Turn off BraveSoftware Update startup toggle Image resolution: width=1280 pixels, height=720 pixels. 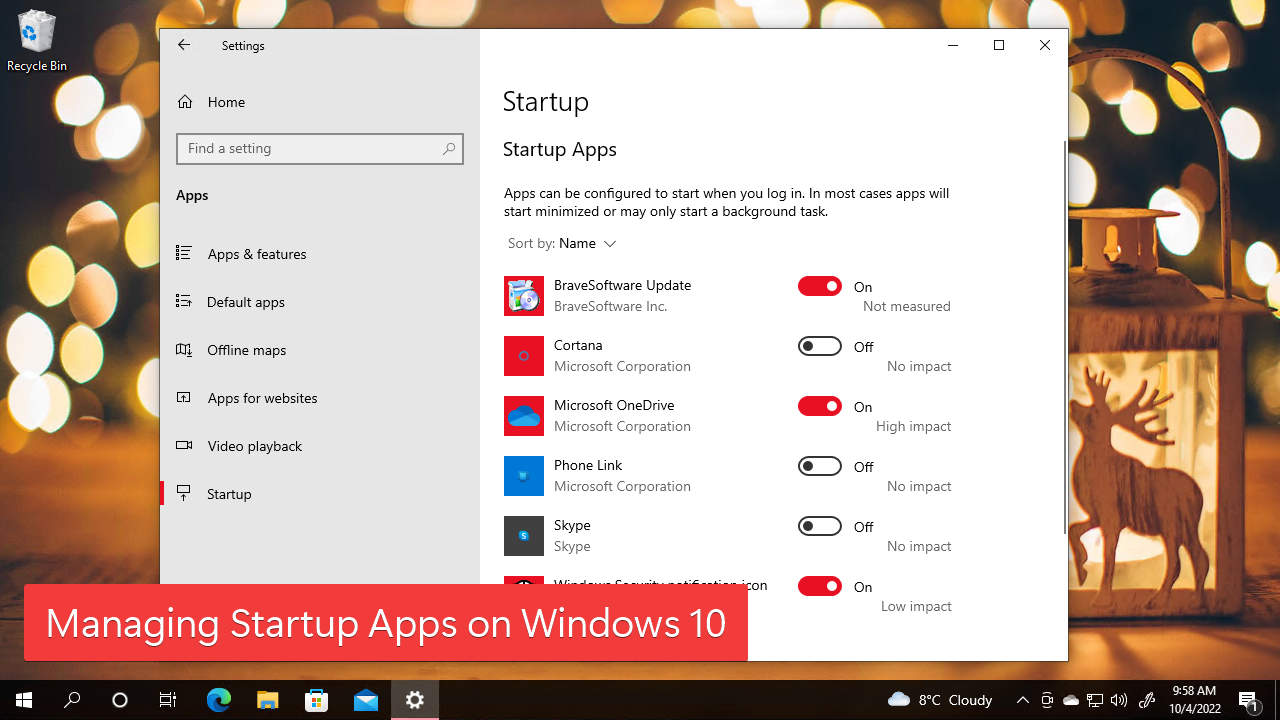[x=820, y=286]
